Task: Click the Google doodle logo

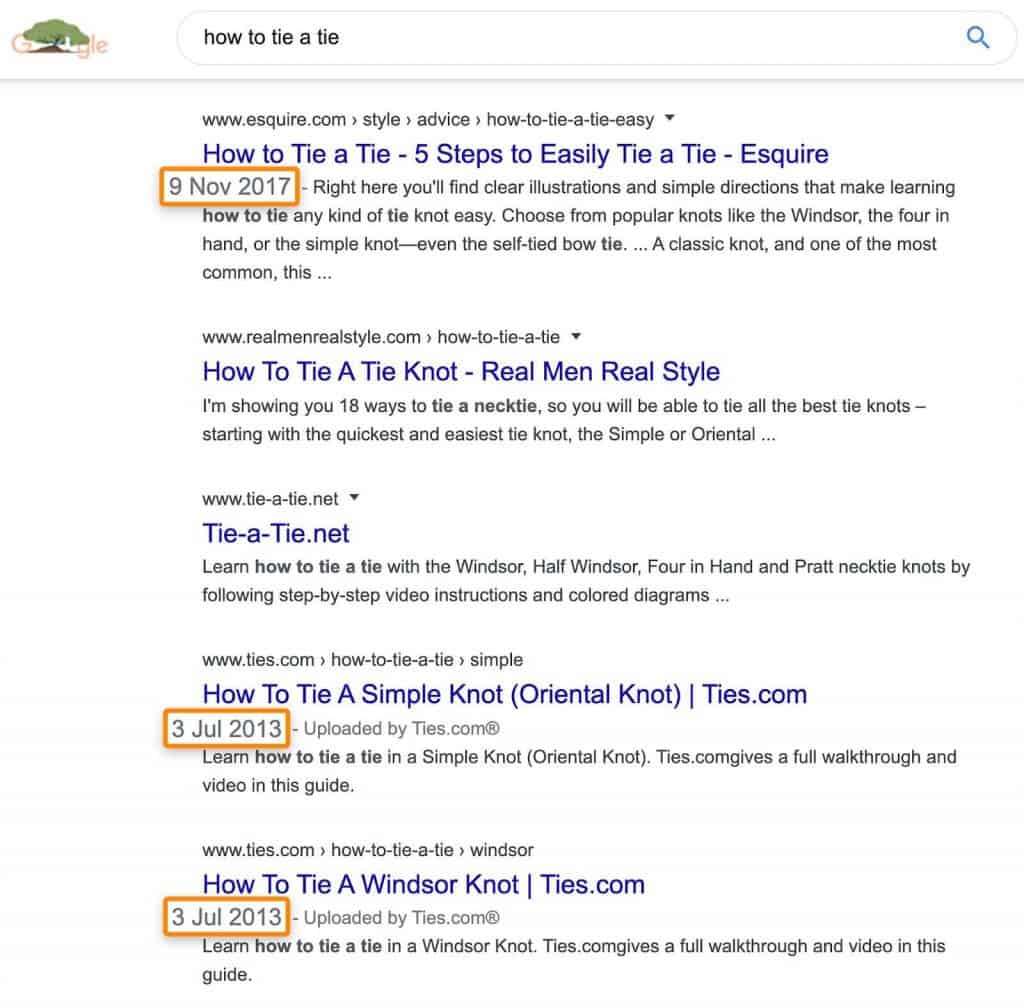Action: [59, 38]
